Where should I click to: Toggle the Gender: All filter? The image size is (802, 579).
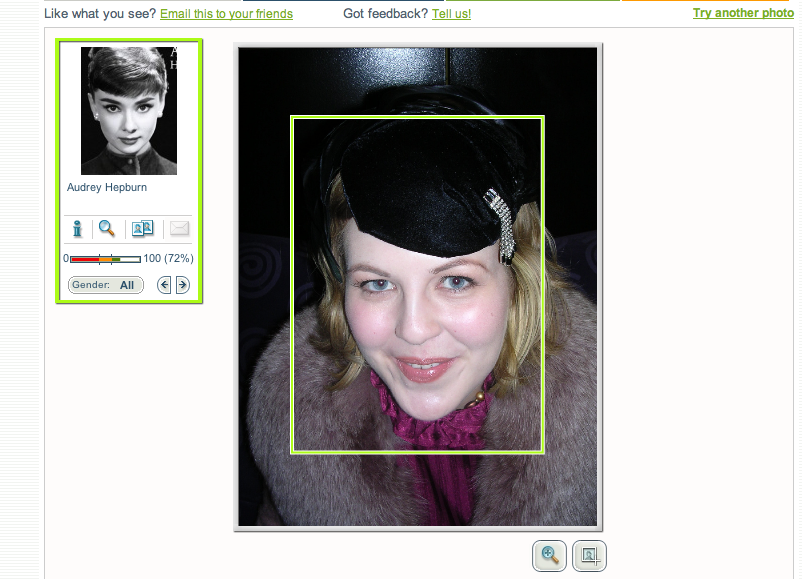point(105,285)
